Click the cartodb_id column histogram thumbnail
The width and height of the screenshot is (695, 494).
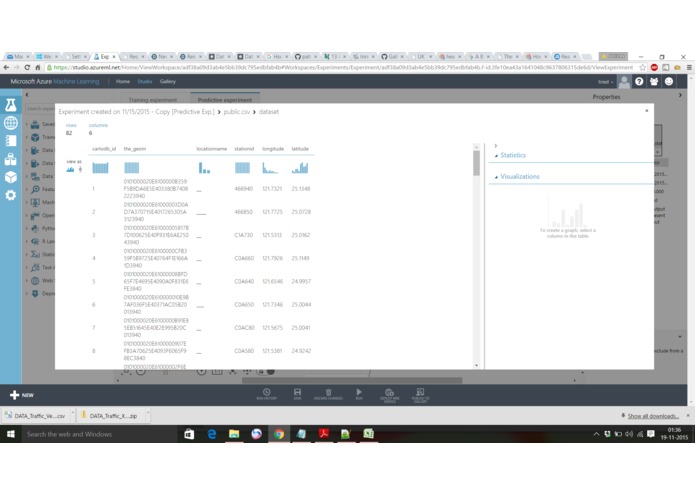[100, 168]
